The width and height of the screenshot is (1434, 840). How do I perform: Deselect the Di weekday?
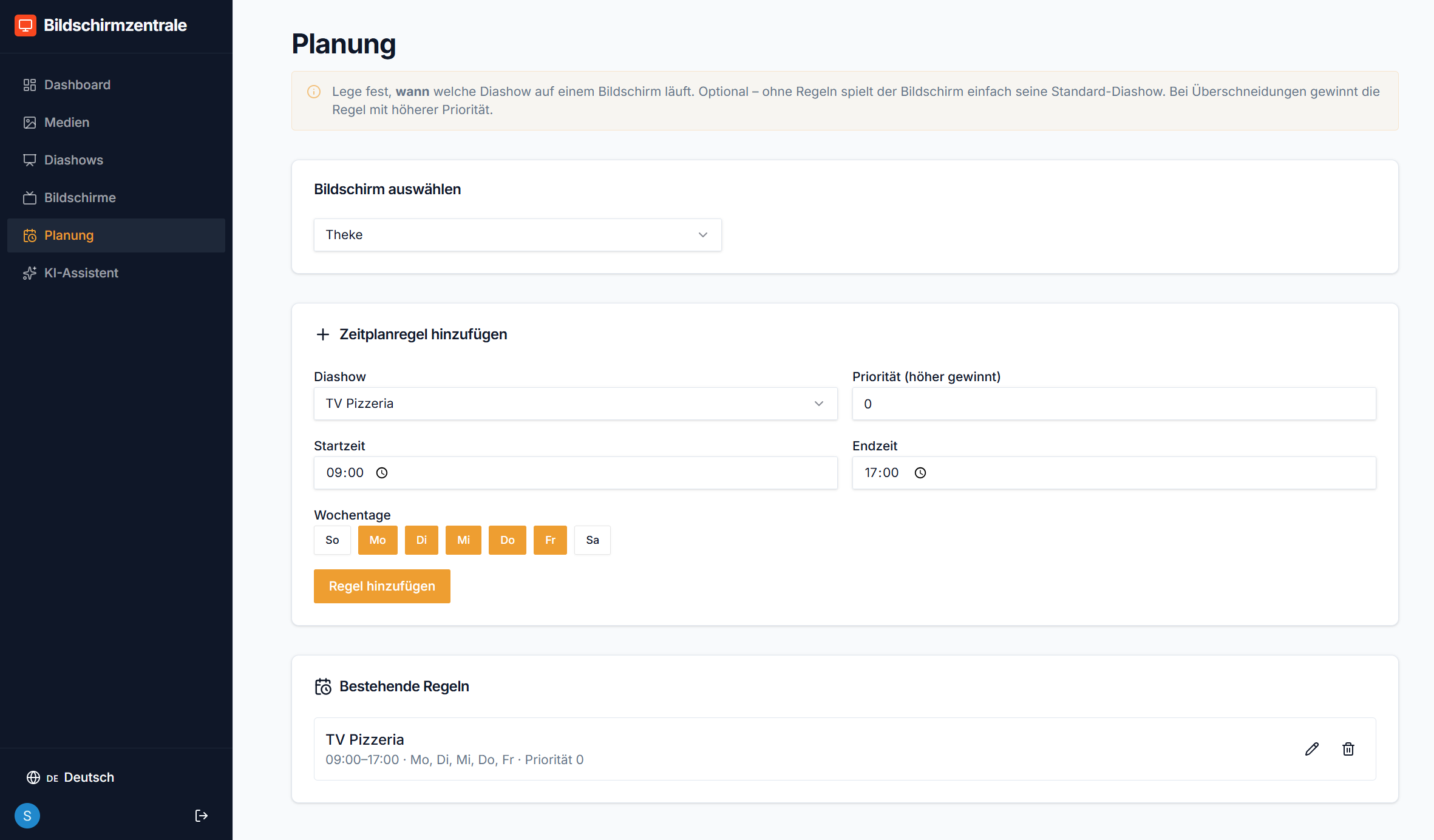pyautogui.click(x=421, y=540)
